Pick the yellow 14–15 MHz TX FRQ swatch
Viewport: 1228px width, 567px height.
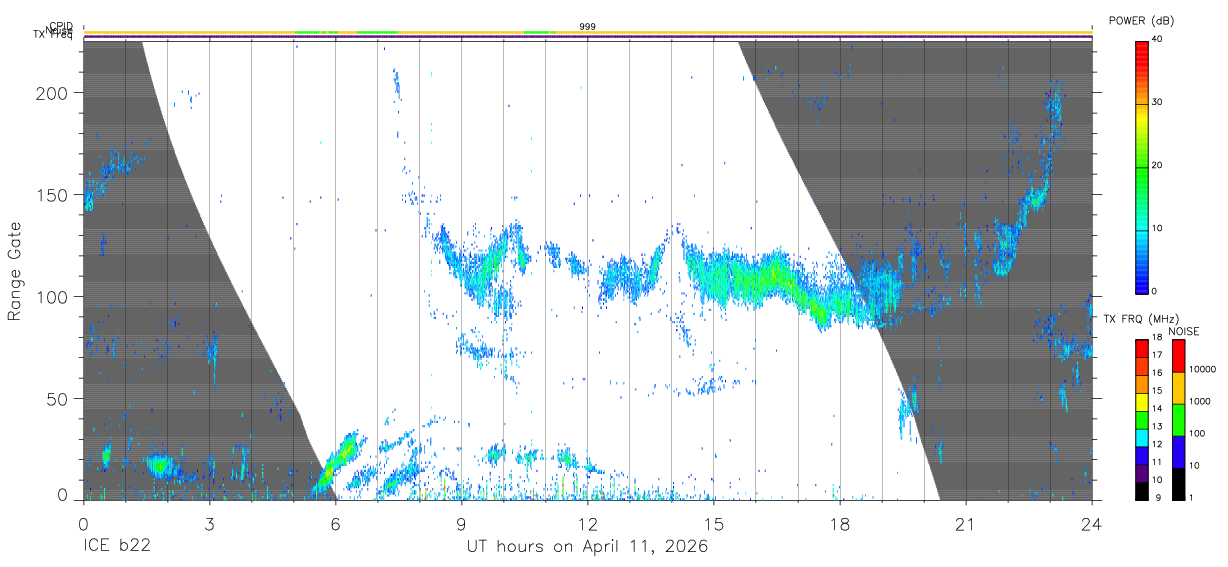1141,402
